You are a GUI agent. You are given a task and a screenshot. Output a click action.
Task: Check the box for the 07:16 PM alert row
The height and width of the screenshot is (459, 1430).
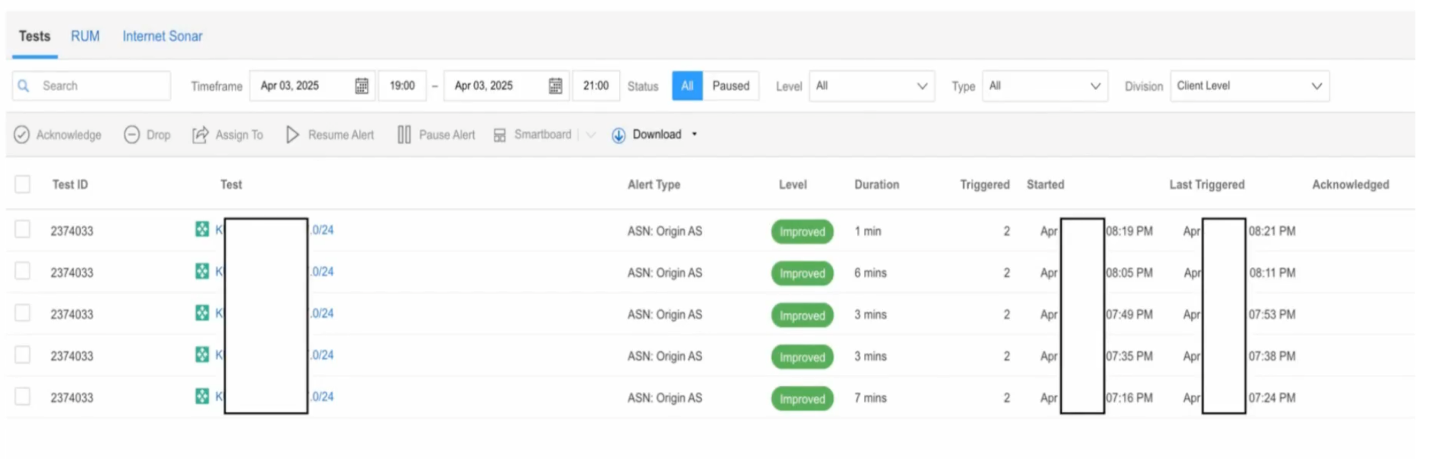pyautogui.click(x=22, y=397)
